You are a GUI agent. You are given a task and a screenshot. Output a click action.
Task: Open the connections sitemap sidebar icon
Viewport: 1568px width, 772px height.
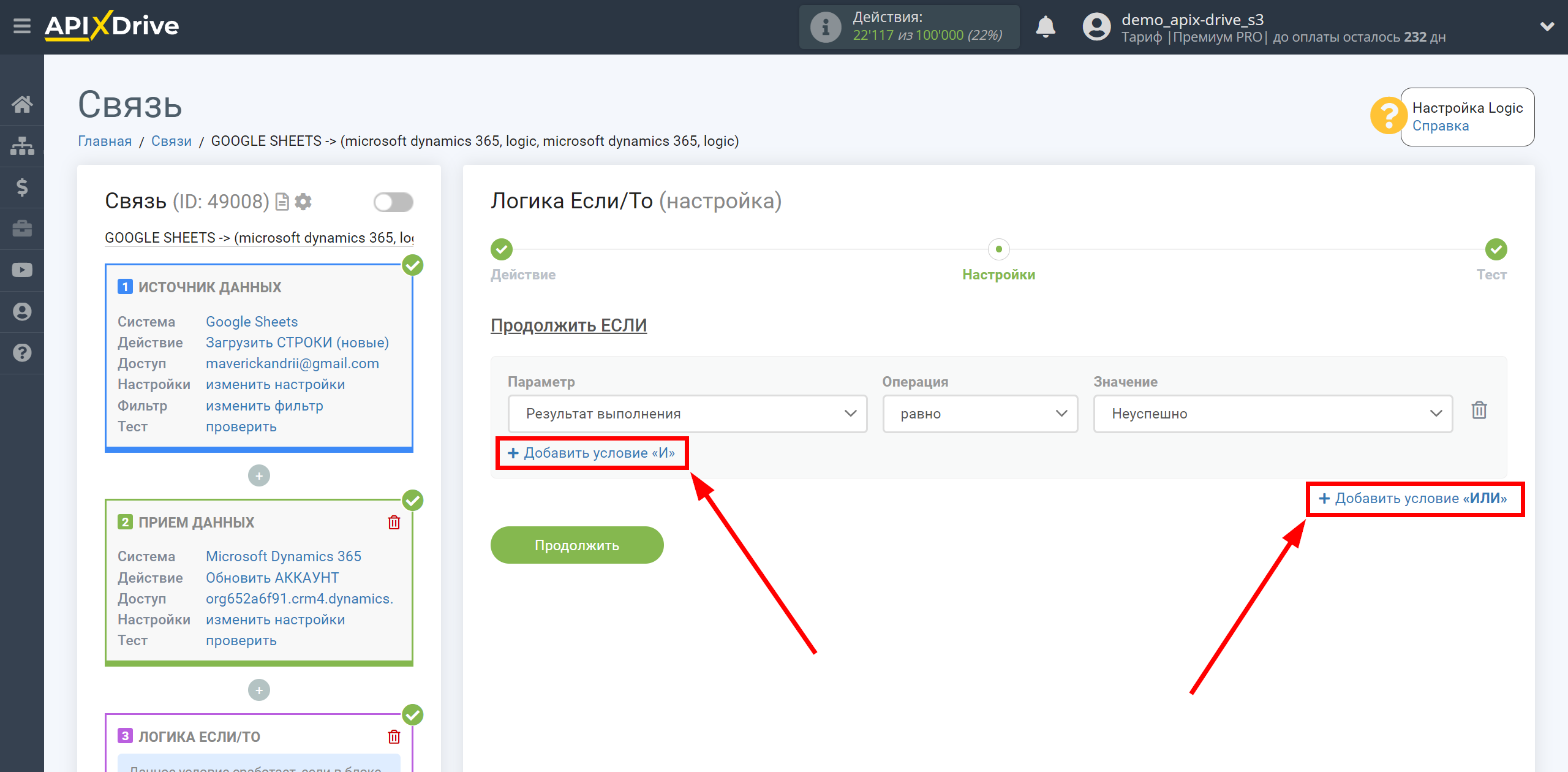[22, 146]
